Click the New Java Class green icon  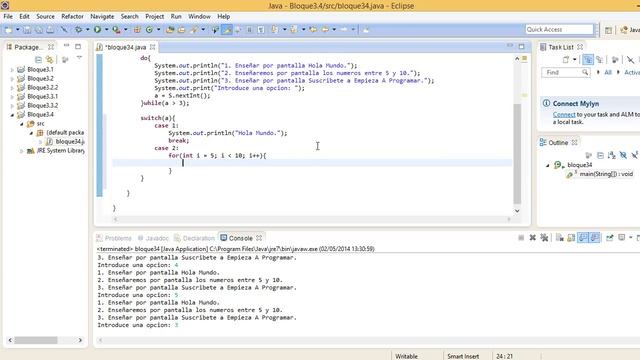pos(149,30)
